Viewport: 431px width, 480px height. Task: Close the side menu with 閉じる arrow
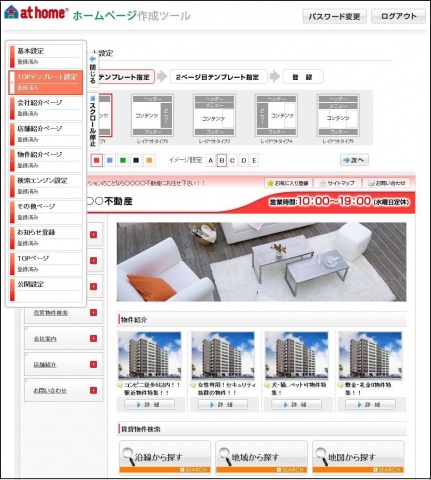(93, 69)
